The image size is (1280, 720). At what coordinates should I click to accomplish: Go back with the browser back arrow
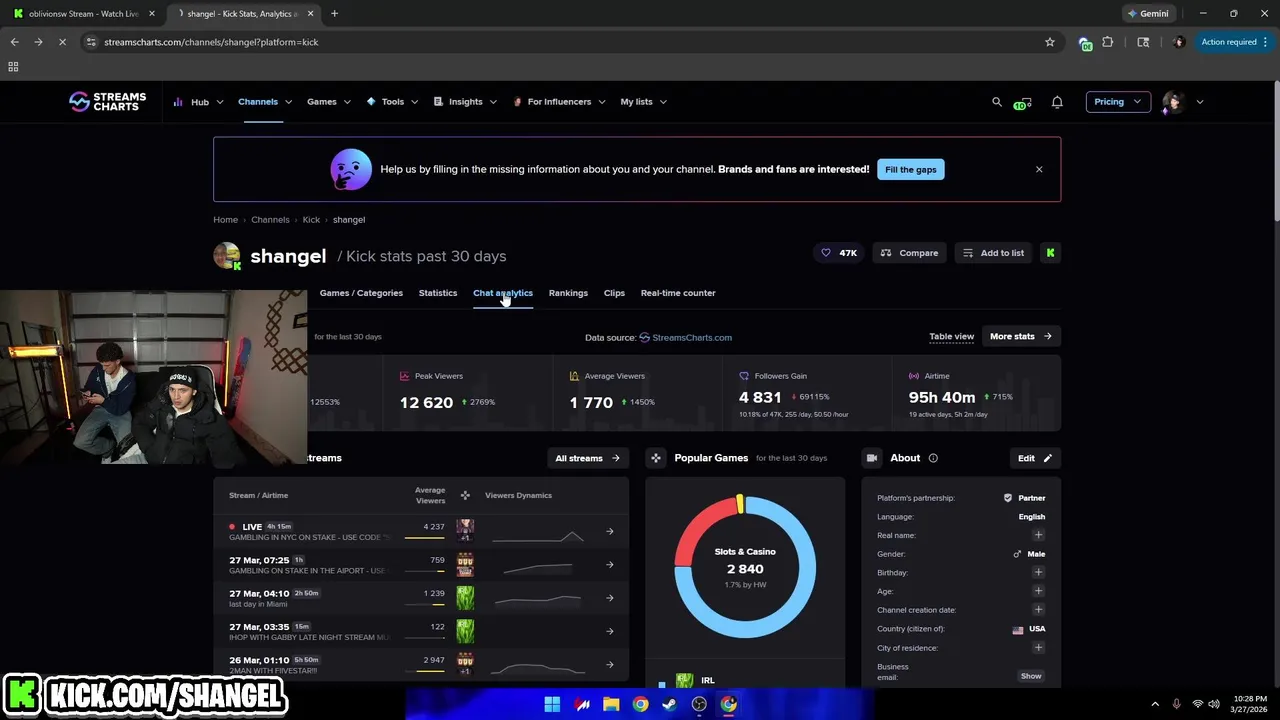click(14, 42)
